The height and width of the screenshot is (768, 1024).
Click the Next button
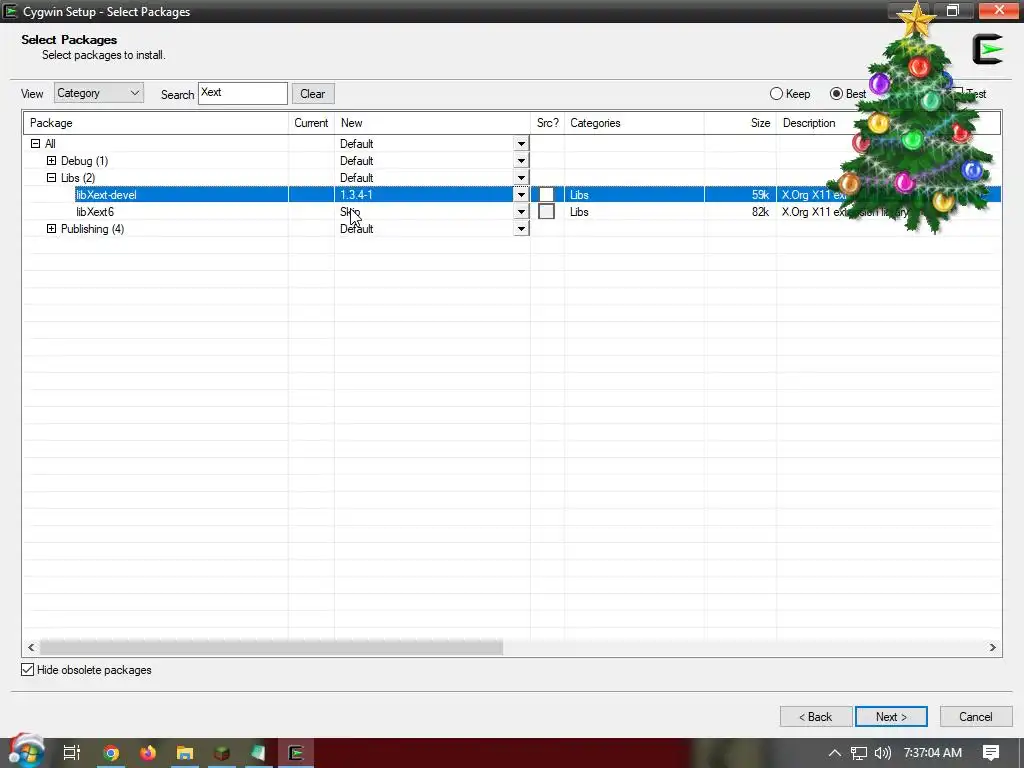click(891, 716)
